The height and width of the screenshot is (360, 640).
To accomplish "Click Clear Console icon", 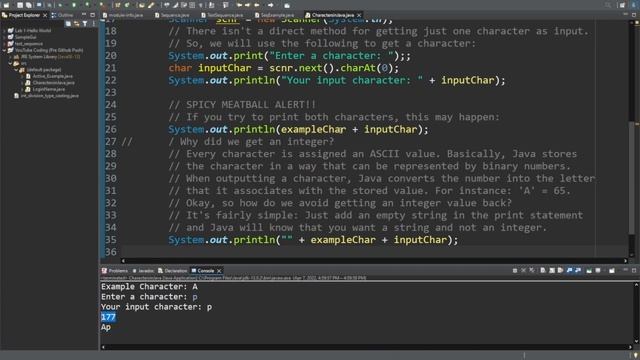I will point(543,270).
